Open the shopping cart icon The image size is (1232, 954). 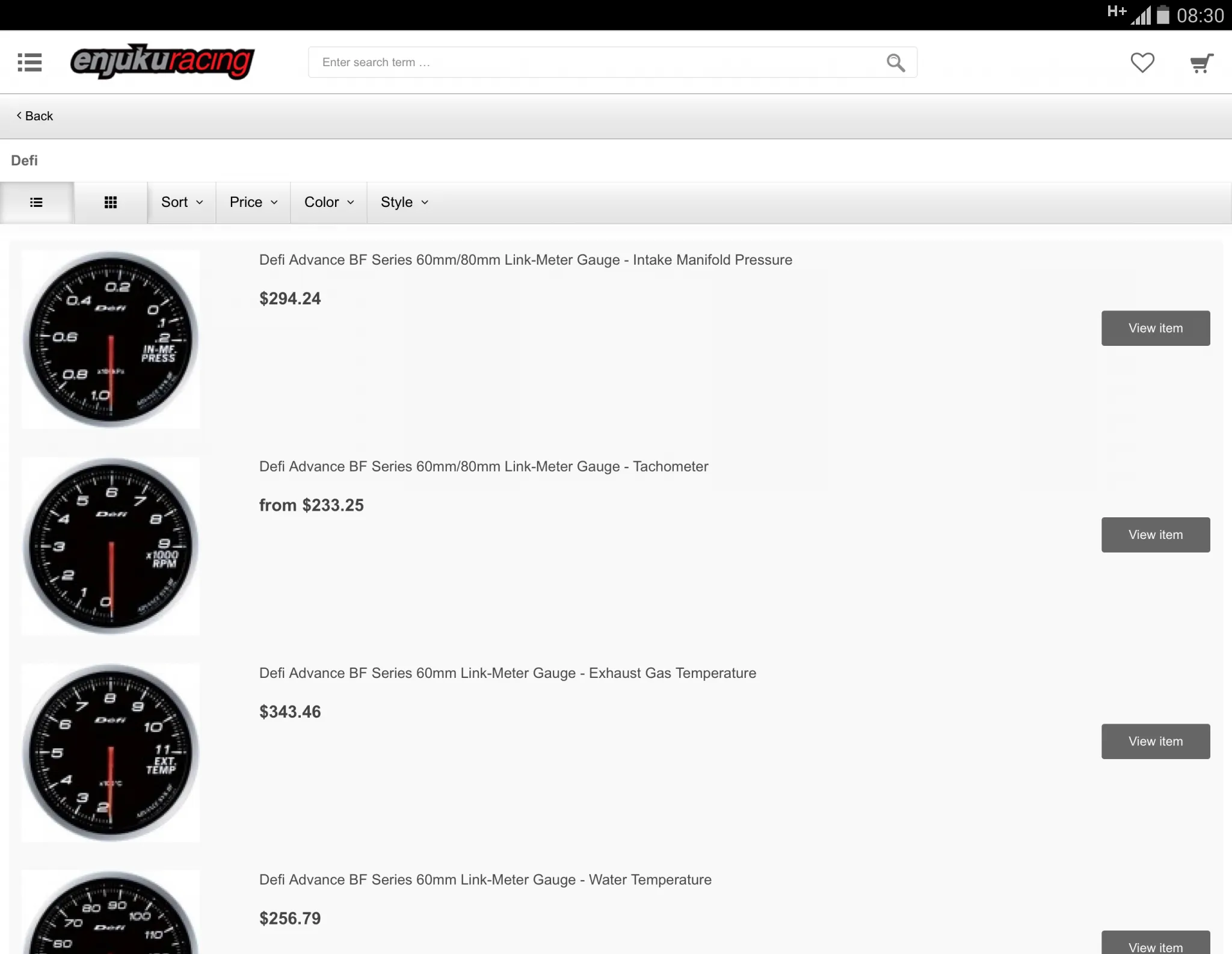(1201, 62)
